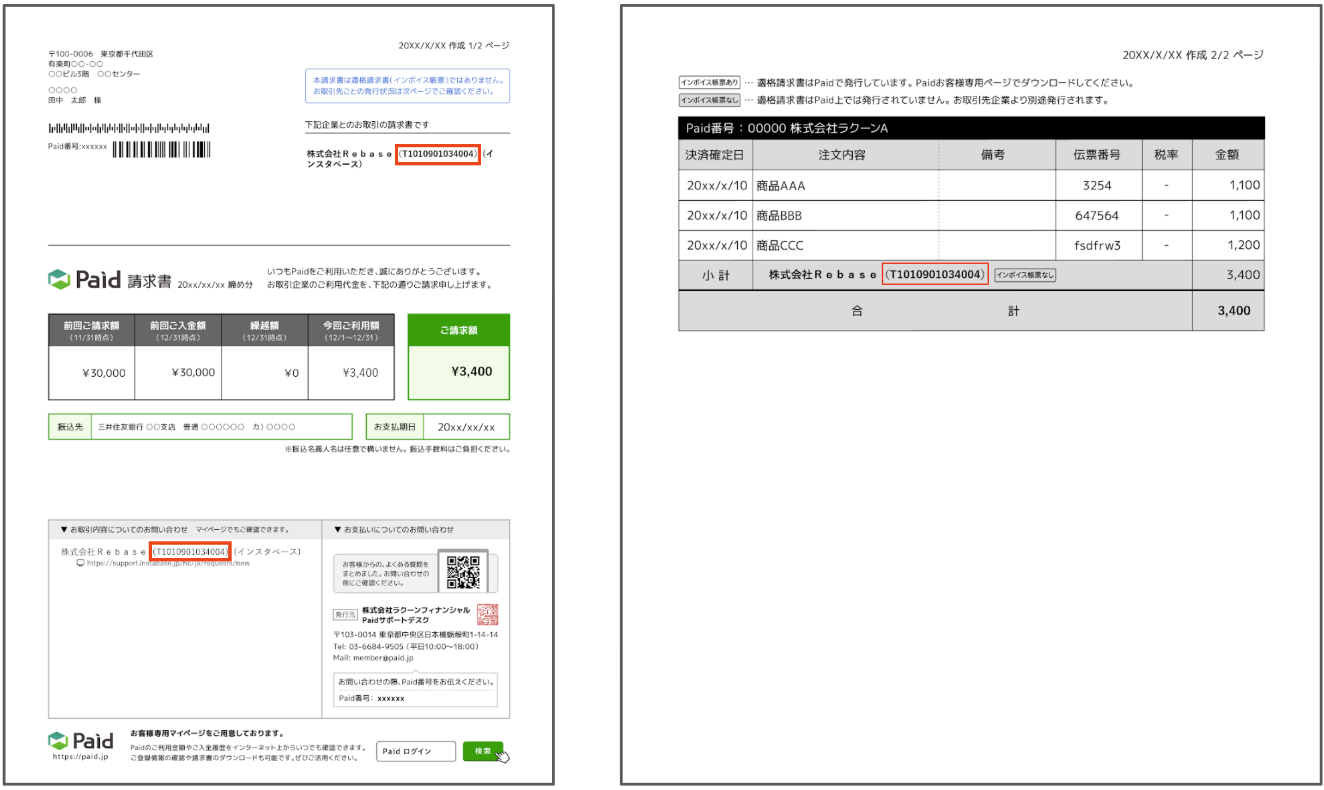
Task: Click the 商品BBB row item
Action: click(779, 215)
